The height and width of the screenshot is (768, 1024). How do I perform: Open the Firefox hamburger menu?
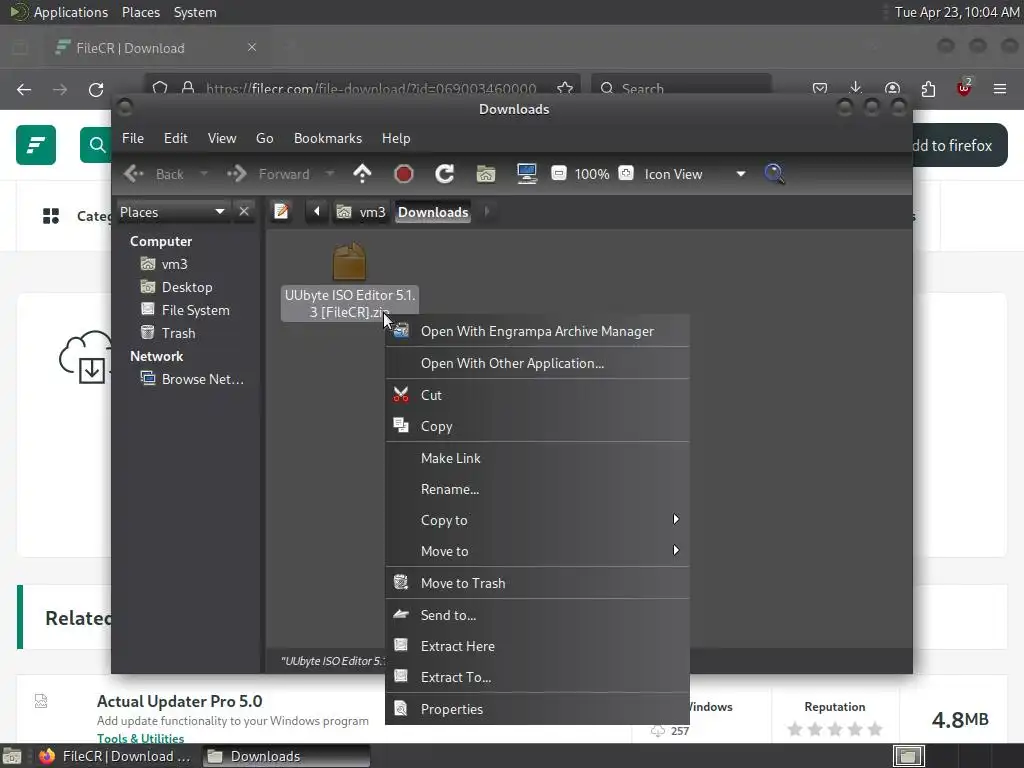pos(1000,88)
